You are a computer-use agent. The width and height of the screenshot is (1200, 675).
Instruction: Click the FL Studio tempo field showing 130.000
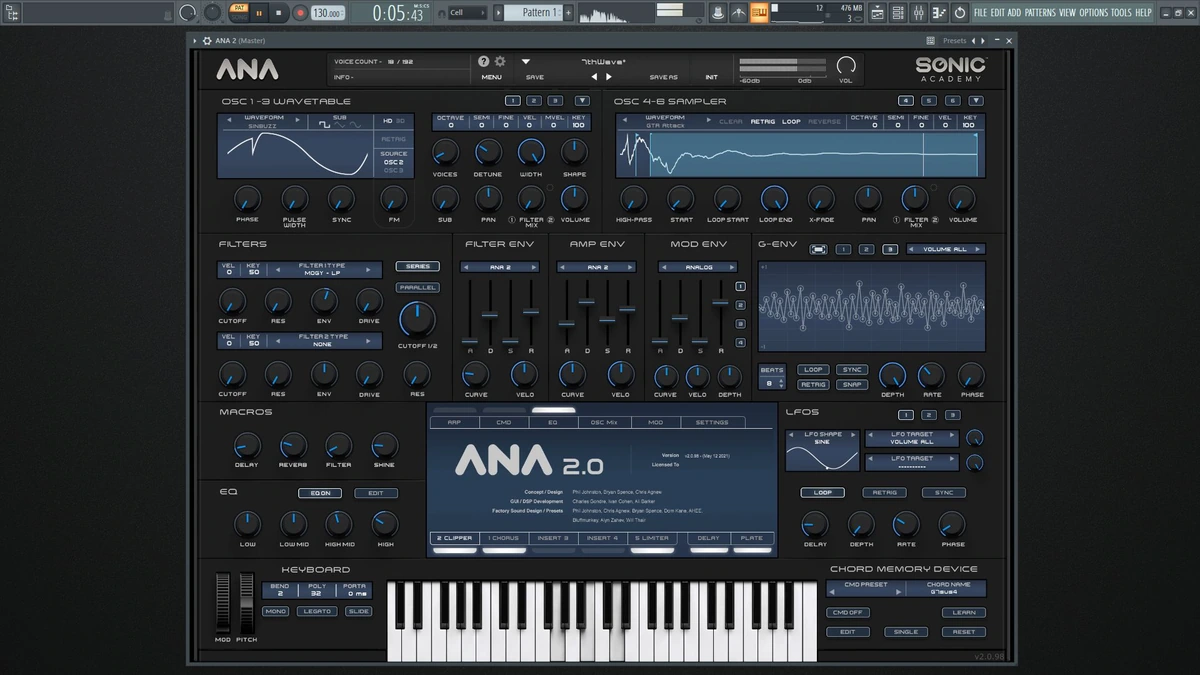[327, 13]
